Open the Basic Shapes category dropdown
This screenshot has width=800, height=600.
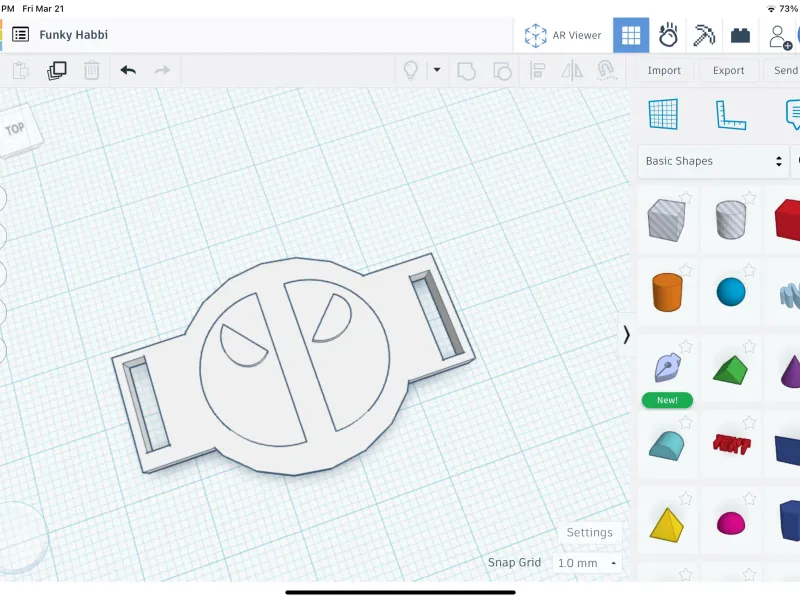(x=713, y=161)
